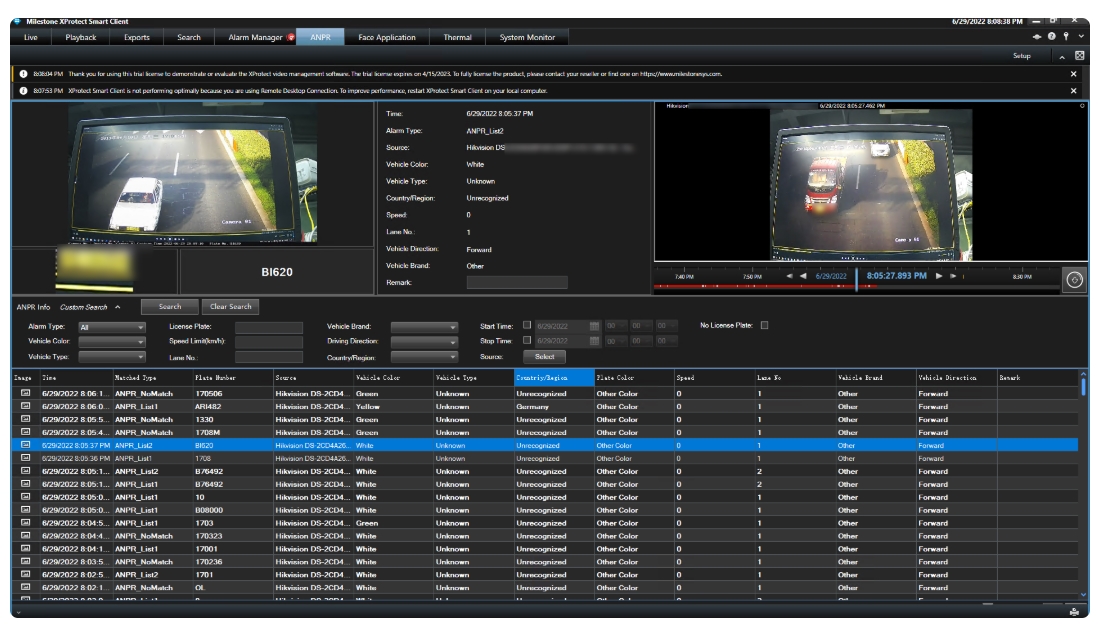Click the status connector icon beside help
1100x635 pixels.
pos(1037,36)
